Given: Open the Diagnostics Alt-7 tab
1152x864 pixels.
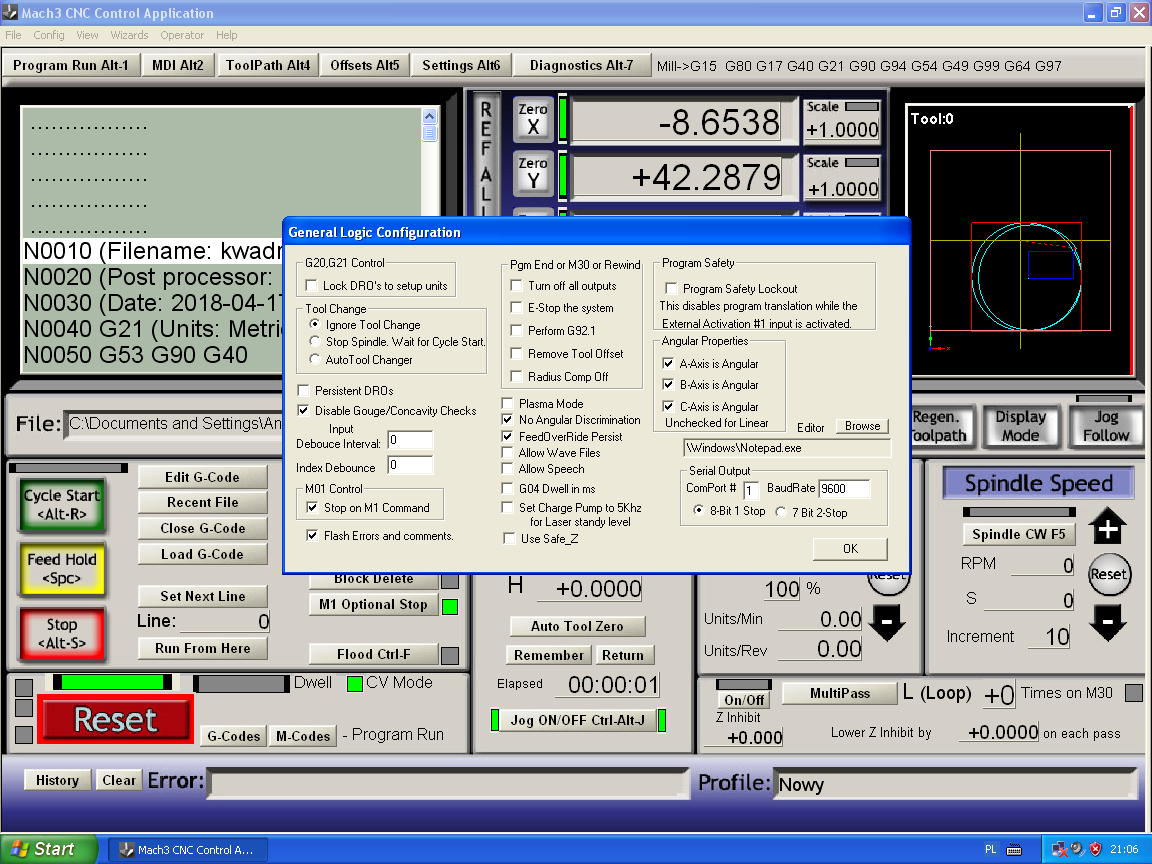Looking at the screenshot, I should point(581,65).
